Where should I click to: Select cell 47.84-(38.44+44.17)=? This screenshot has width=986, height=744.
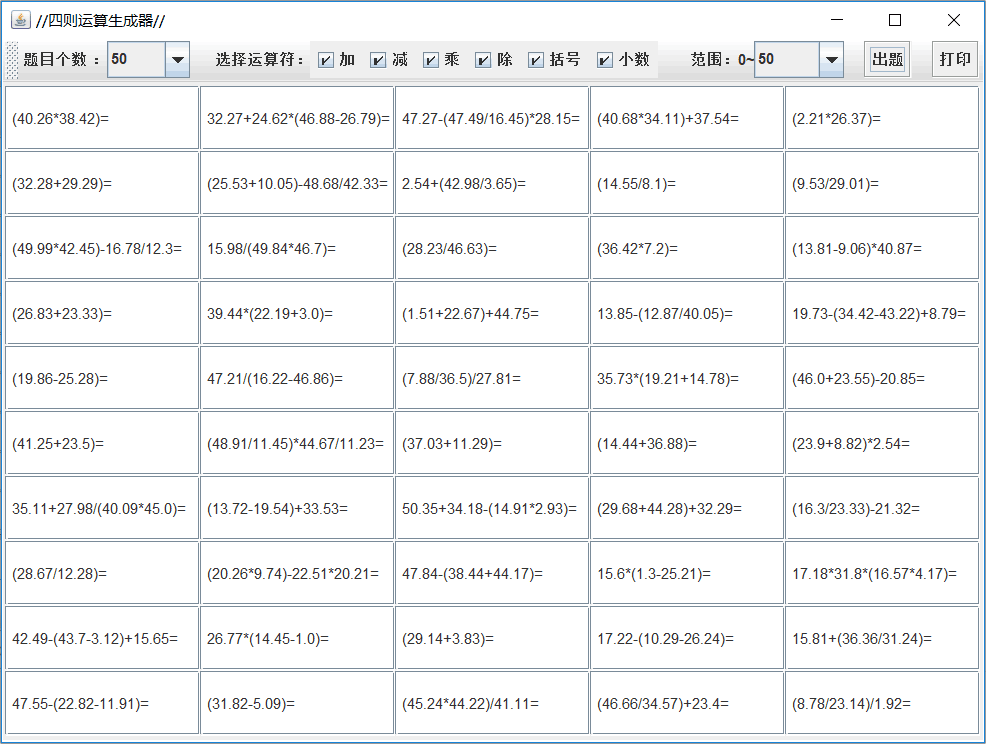click(x=492, y=574)
